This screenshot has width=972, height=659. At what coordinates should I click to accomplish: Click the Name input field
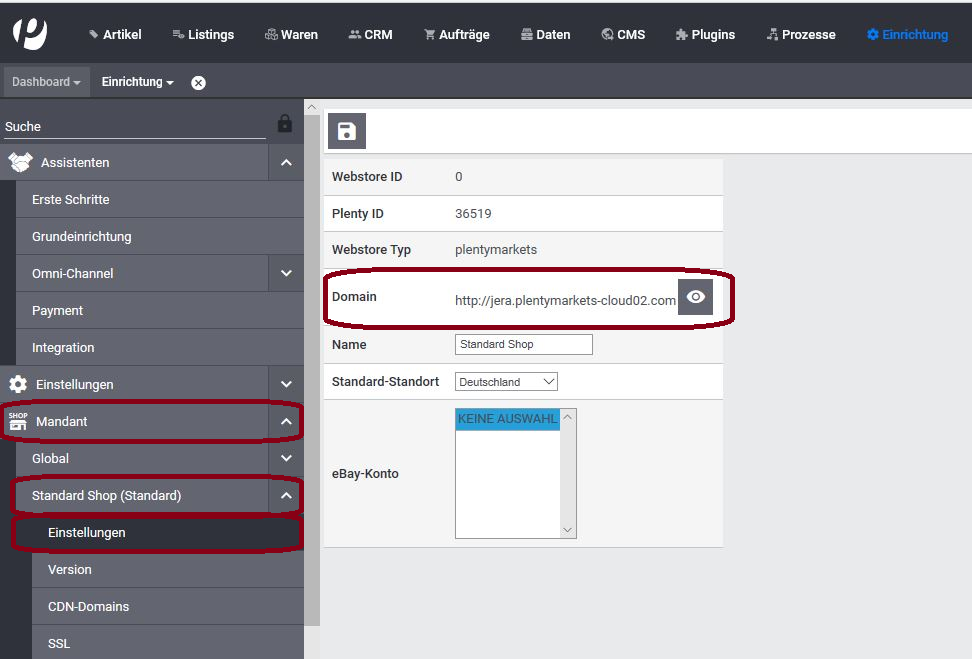(x=523, y=344)
